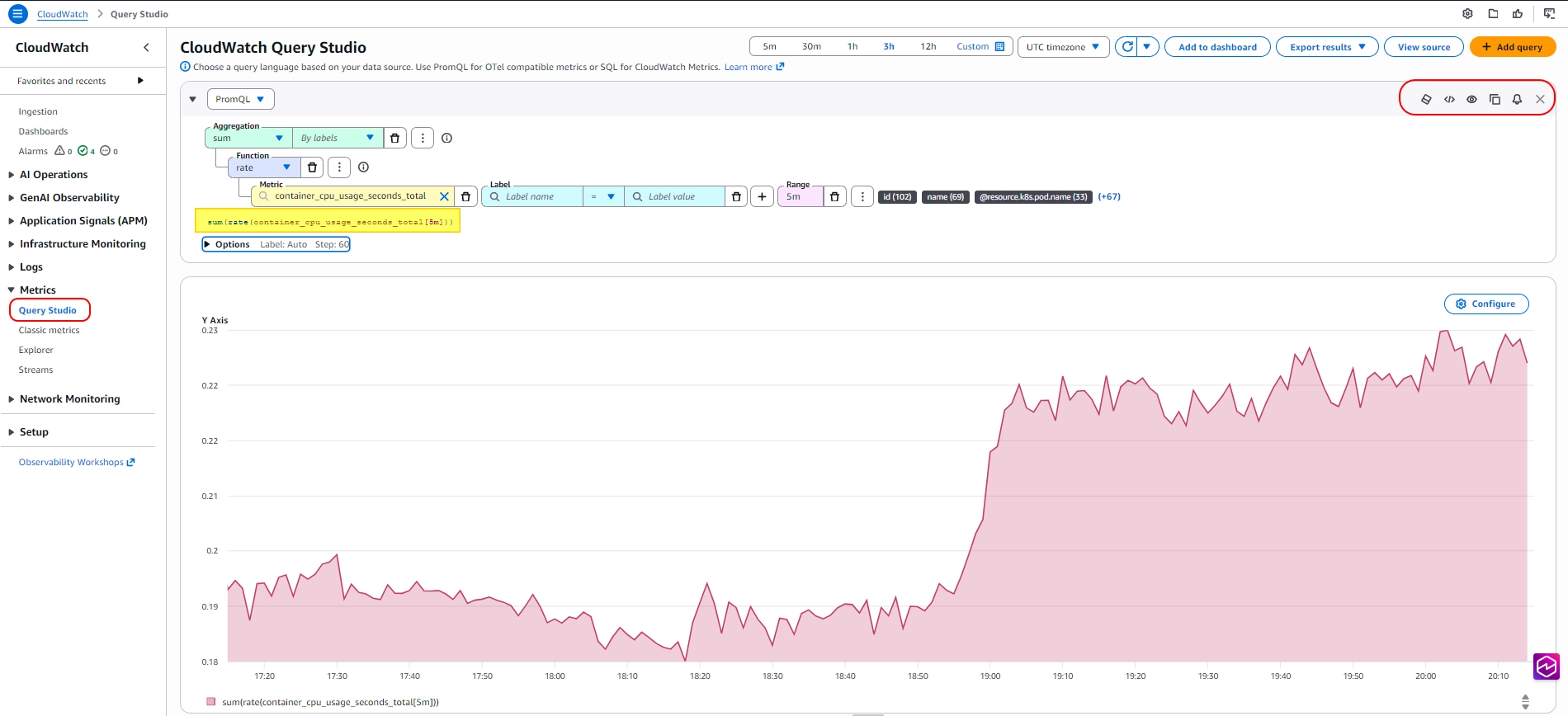1568x716 pixels.
Task: Open more options for Range row
Action: coord(862,196)
